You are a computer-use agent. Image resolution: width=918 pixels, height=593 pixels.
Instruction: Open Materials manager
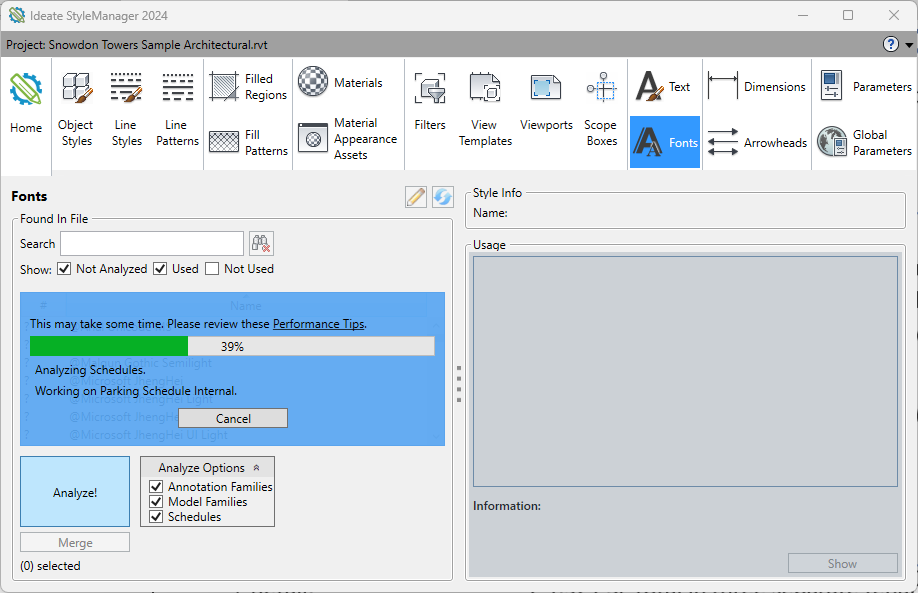point(340,83)
